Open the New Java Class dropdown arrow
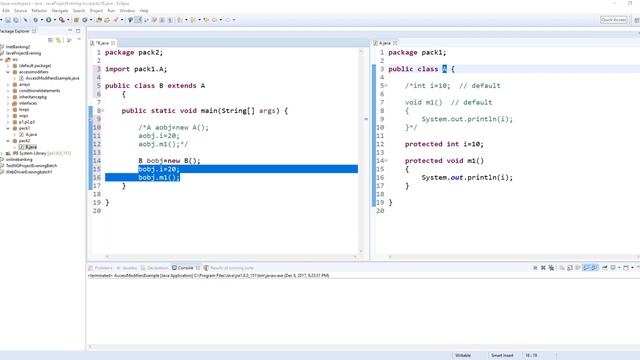 tap(91, 20)
